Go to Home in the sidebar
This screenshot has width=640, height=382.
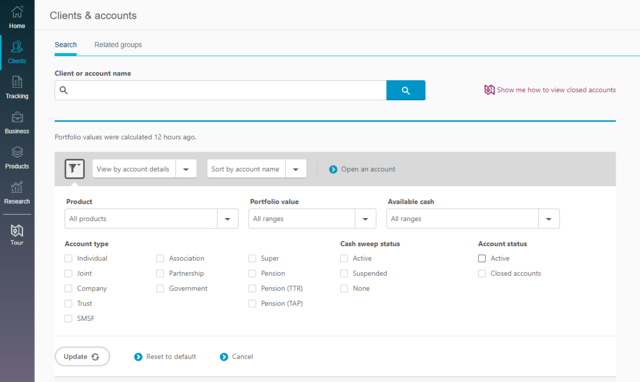(x=17, y=17)
